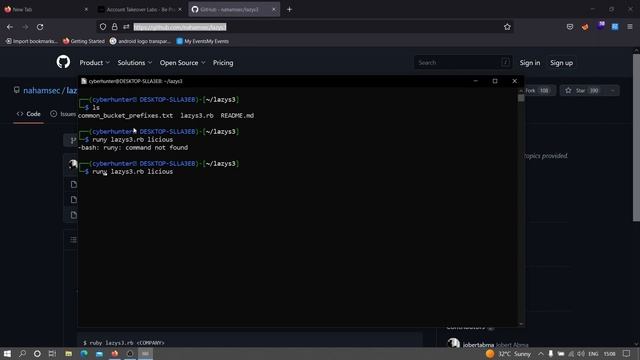Reload the page with the refresh icon
The width and height of the screenshot is (640, 360).
point(40,27)
